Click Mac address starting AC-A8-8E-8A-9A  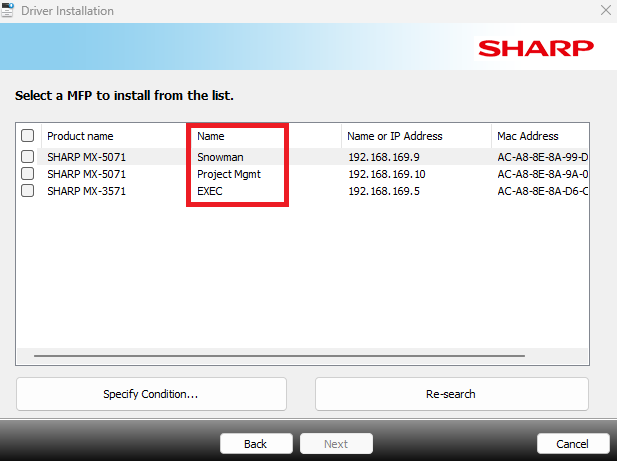(543, 174)
